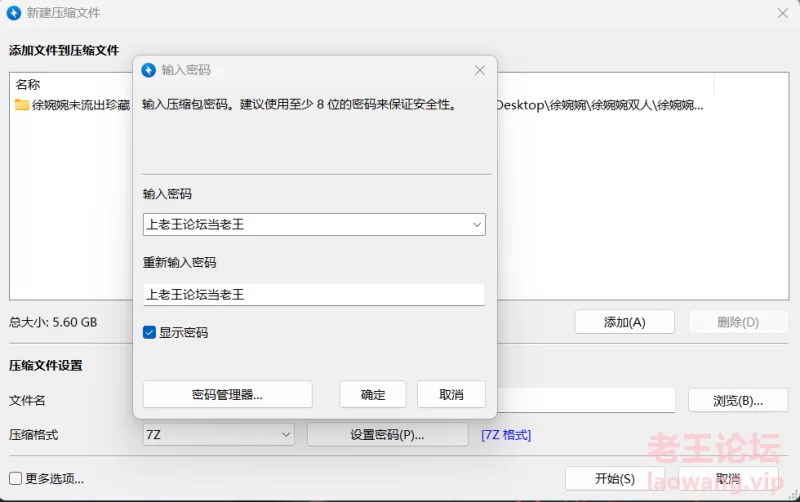
Task: Click 取消 in the password dialog
Action: 451,394
